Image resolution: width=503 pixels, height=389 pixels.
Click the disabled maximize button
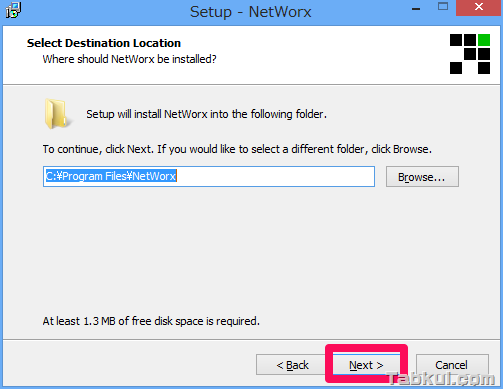[x=443, y=7]
